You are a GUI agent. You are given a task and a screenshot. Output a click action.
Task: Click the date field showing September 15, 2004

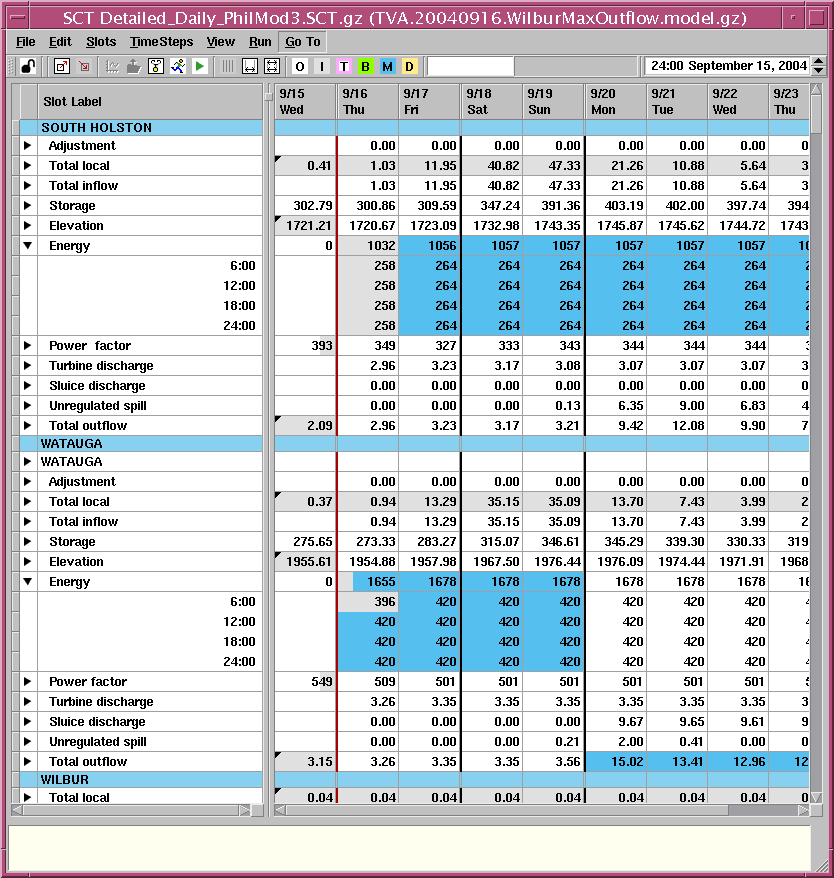click(x=728, y=66)
